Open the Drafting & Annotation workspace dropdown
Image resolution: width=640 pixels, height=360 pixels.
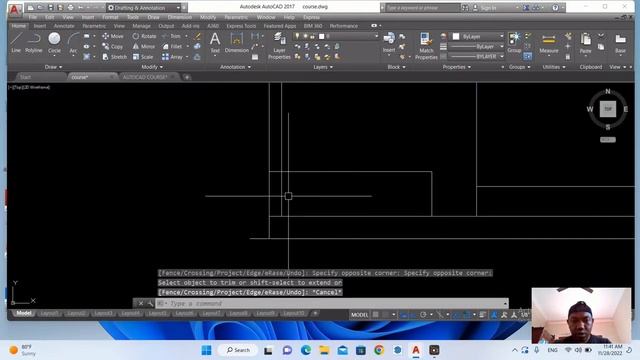click(144, 8)
